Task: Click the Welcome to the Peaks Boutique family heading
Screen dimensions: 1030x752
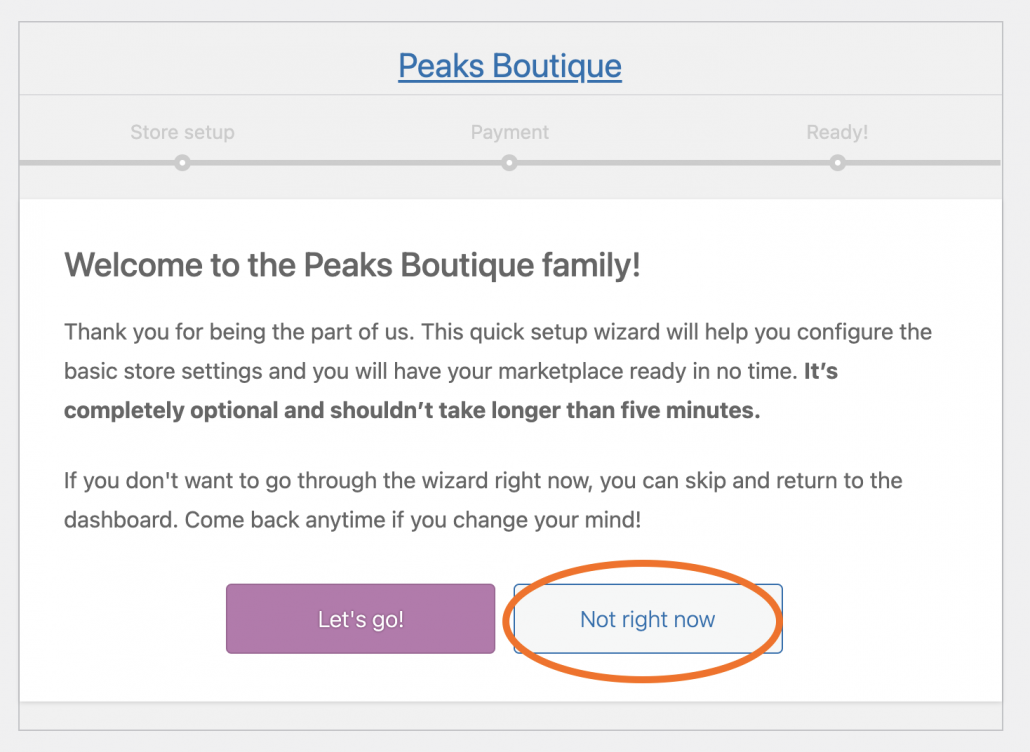Action: (352, 266)
